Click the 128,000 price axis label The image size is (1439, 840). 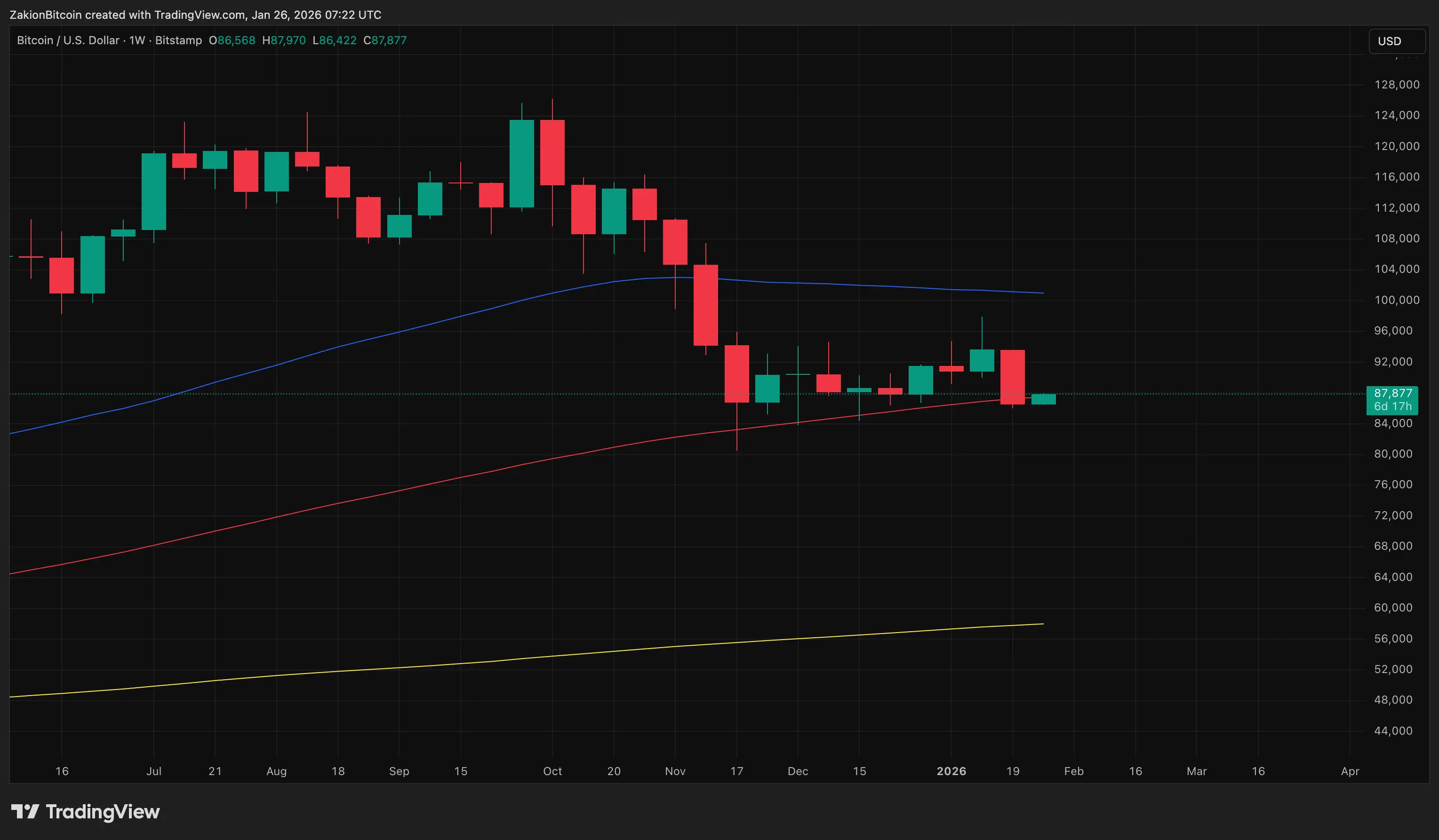[1396, 85]
